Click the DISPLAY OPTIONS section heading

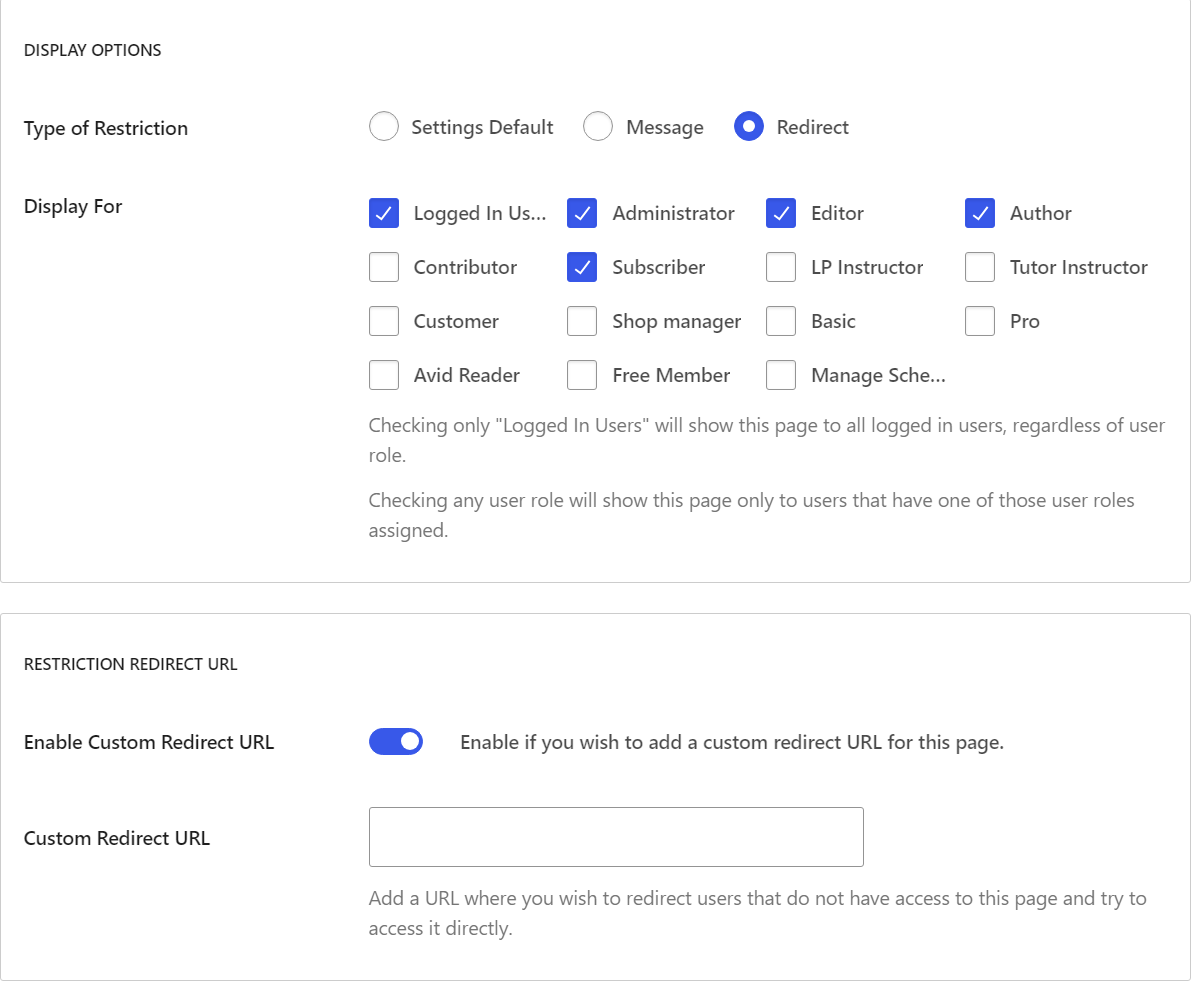[x=92, y=50]
